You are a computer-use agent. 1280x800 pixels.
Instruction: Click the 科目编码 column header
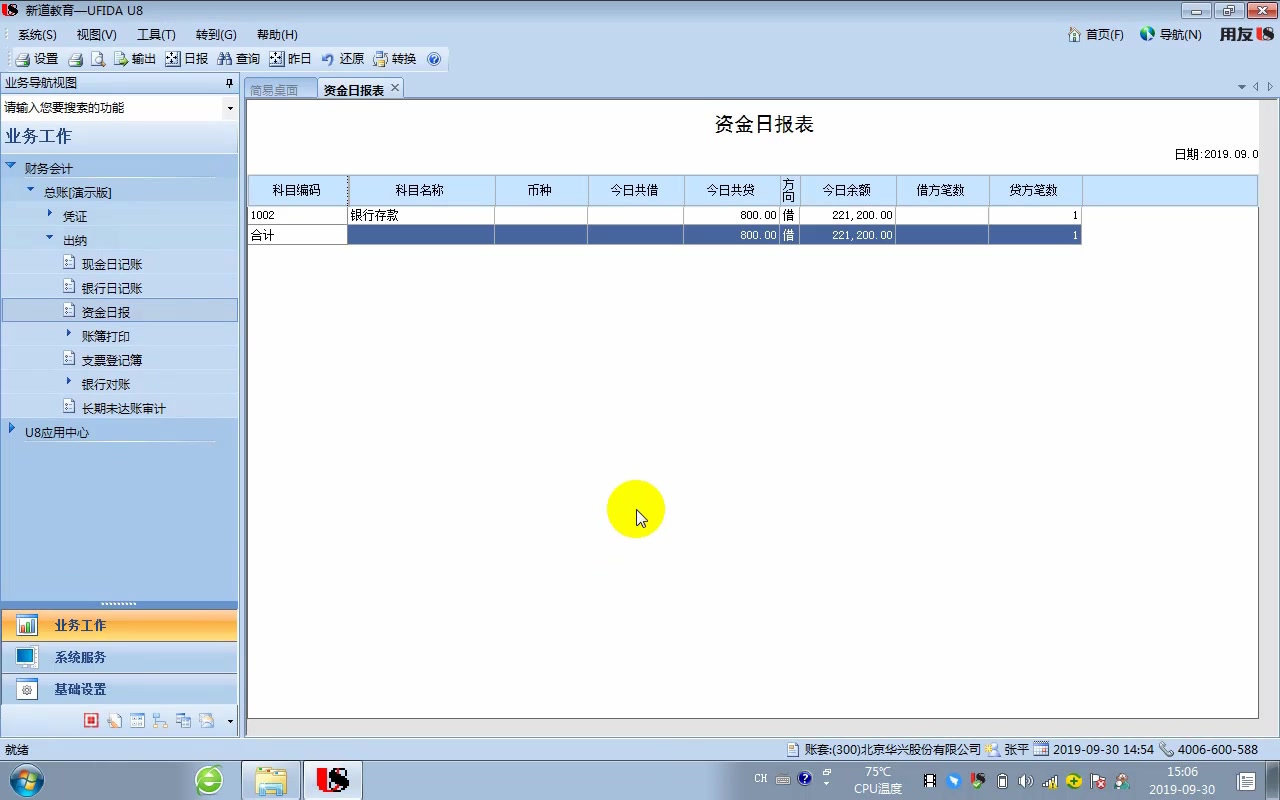click(298, 190)
